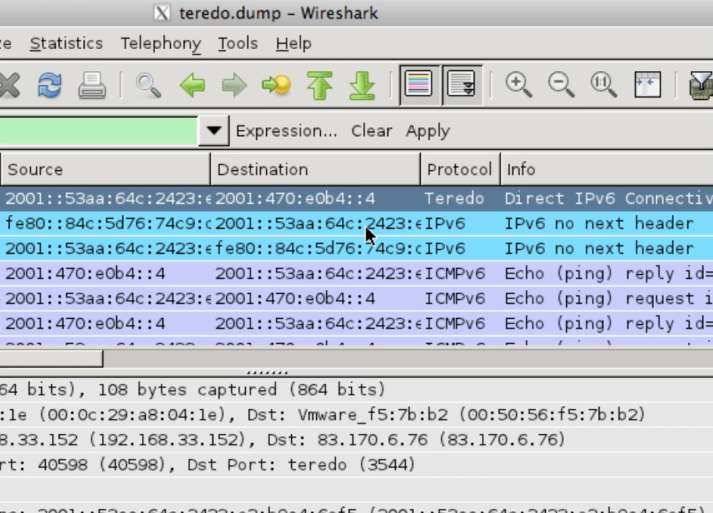Click the Ethernet line with Vmware_f5:7b:b2

pos(356,415)
